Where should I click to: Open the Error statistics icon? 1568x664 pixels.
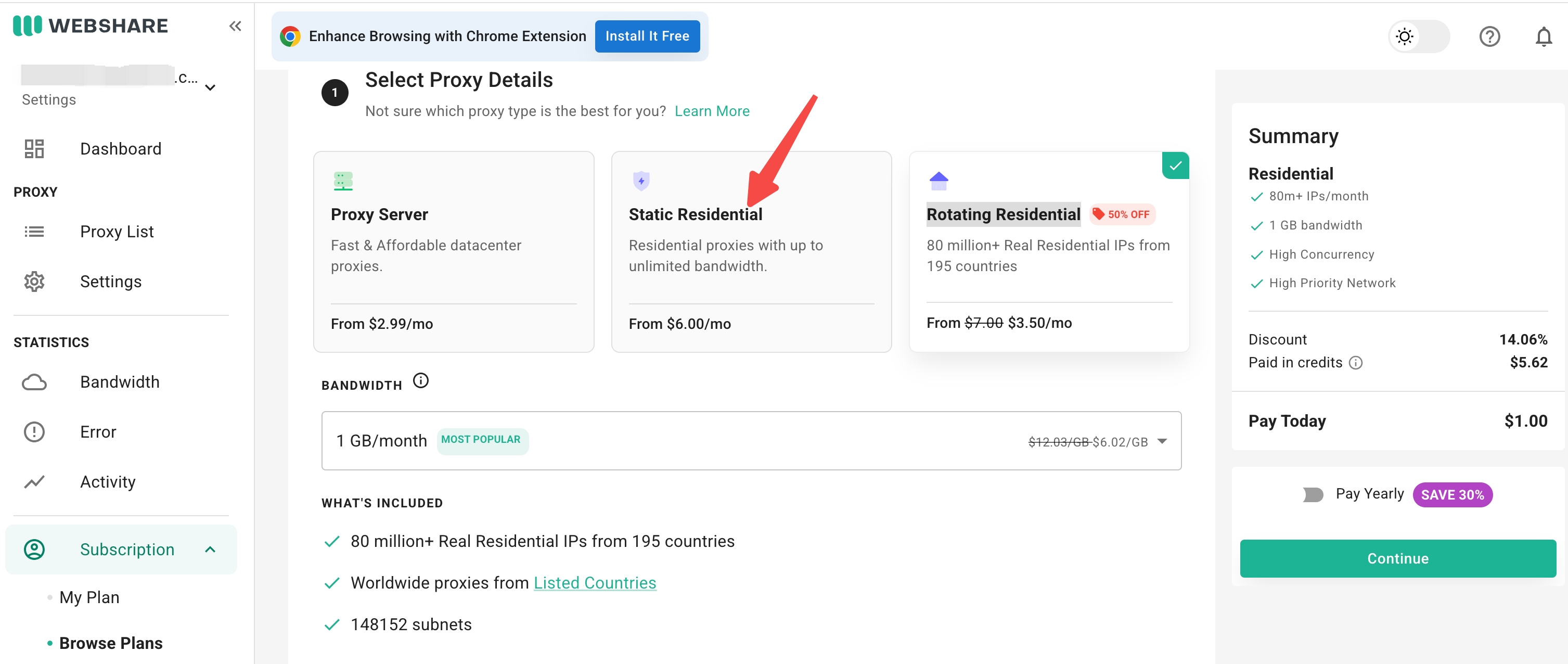[x=34, y=432]
